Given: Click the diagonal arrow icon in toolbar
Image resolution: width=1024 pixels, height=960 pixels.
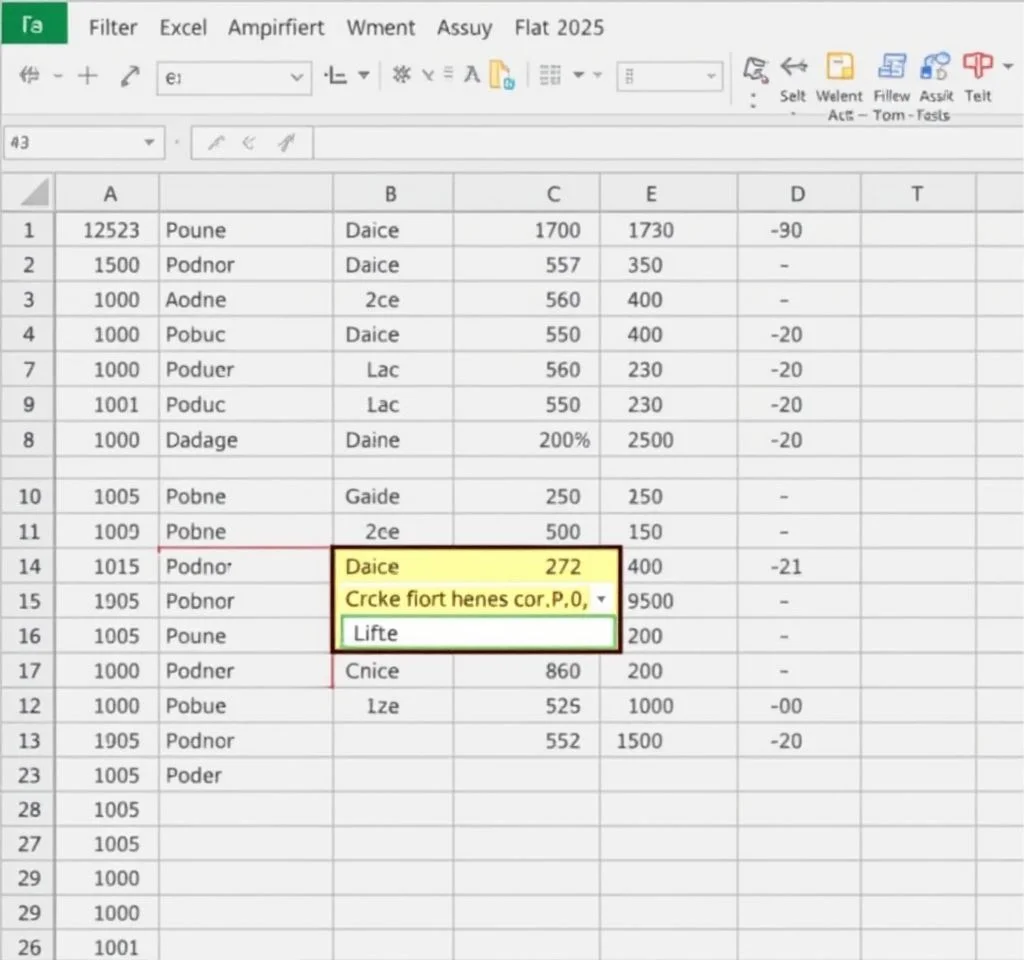Looking at the screenshot, I should pyautogui.click(x=129, y=76).
